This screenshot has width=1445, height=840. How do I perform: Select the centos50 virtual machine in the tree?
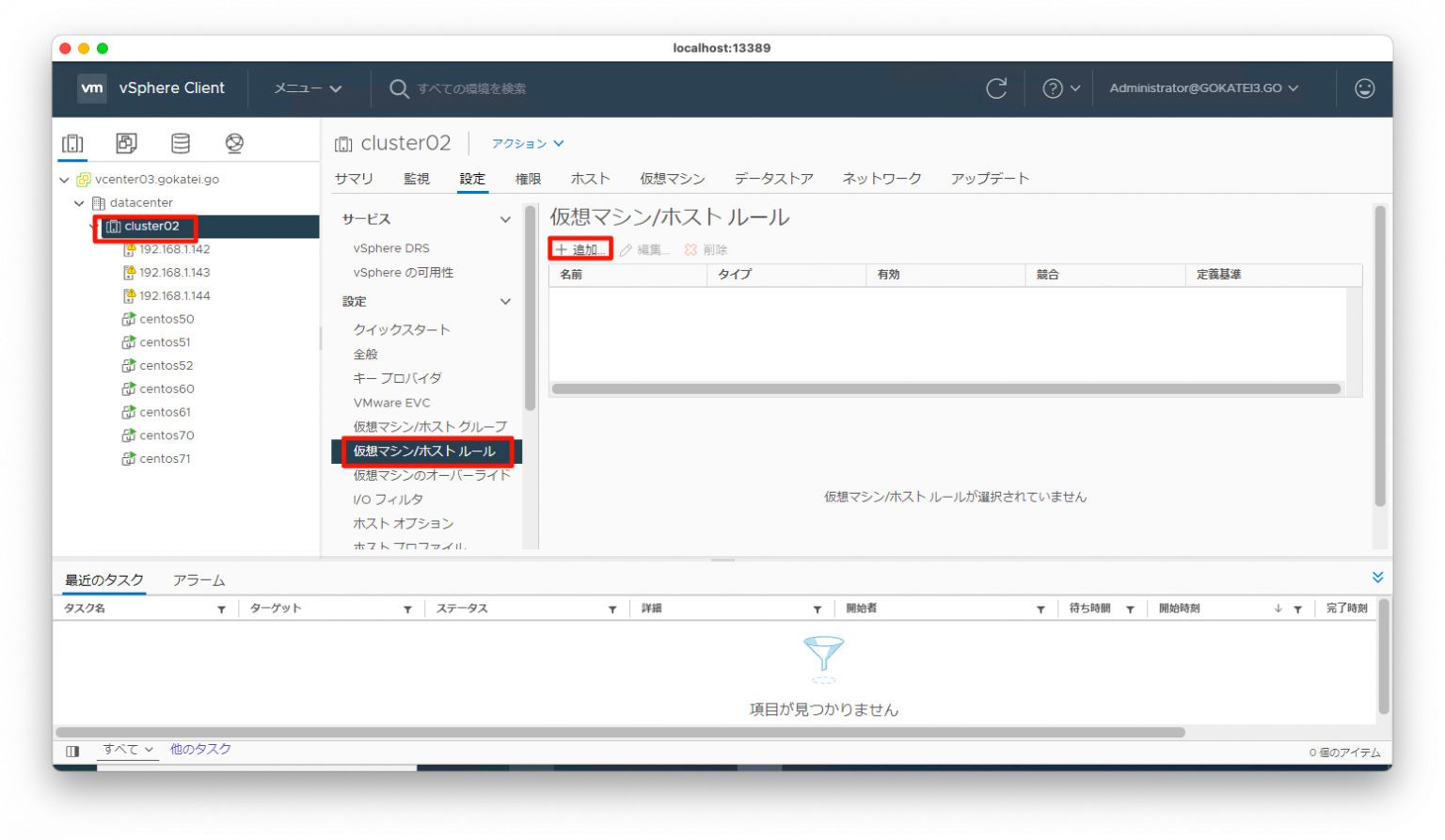coord(167,318)
